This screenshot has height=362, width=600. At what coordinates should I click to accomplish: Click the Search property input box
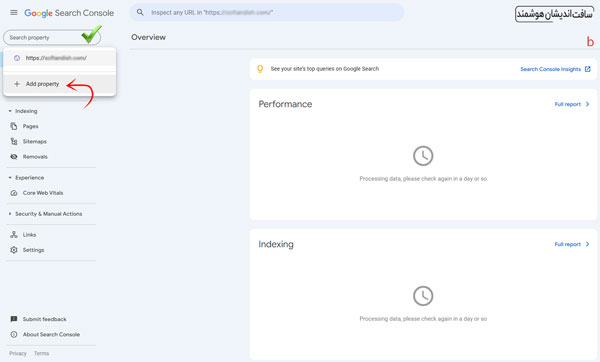(52, 38)
